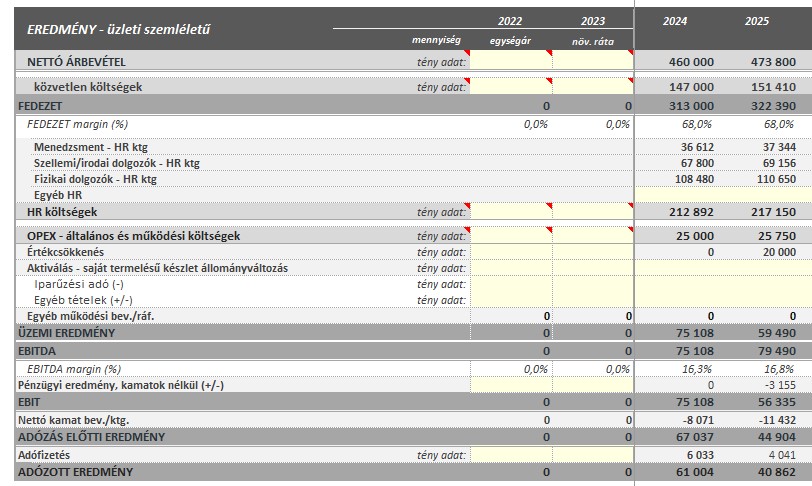
Task: Click the mennyiség subheader
Action: 436,40
